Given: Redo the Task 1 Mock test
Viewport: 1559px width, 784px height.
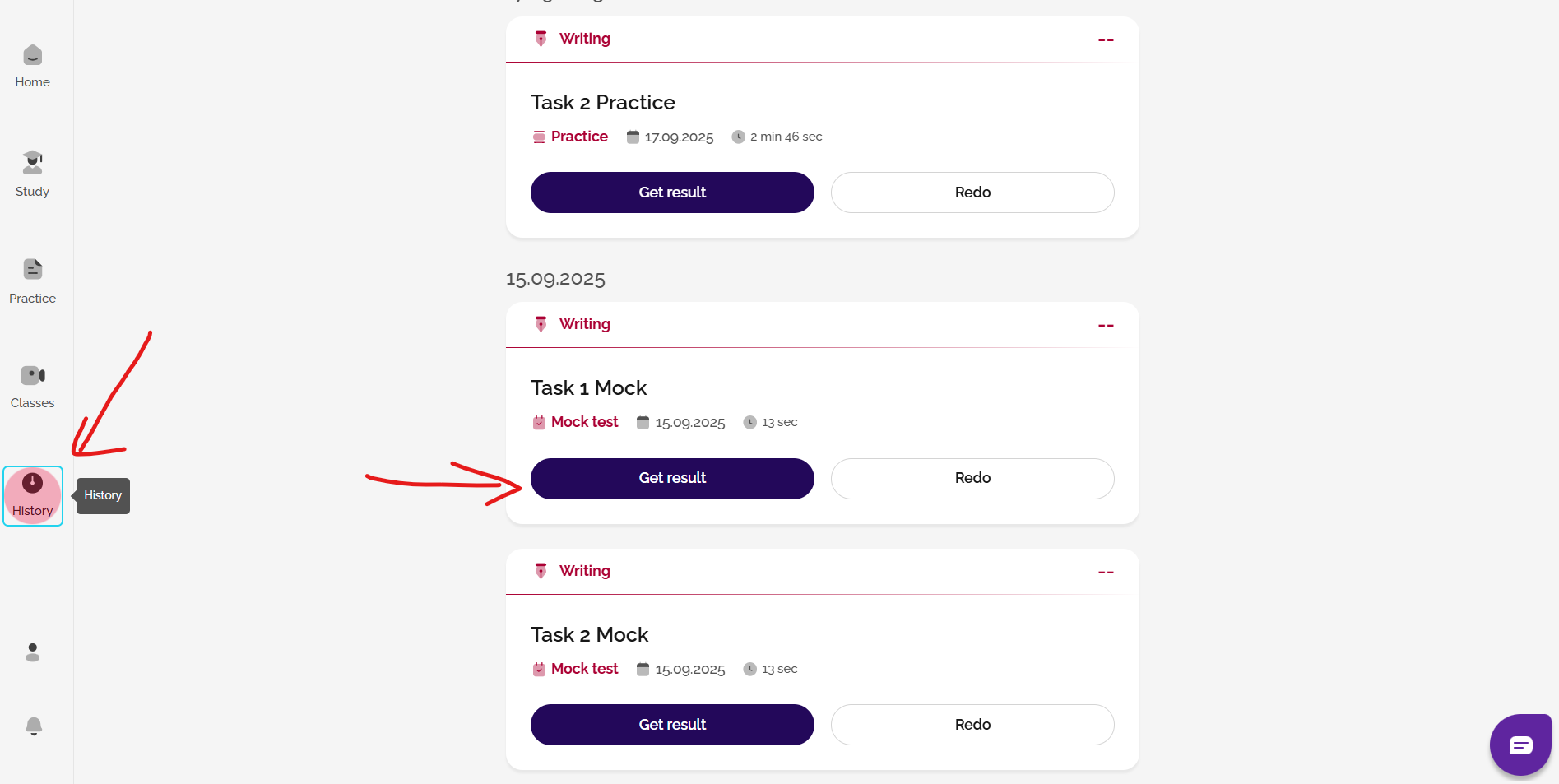Looking at the screenshot, I should pyautogui.click(x=972, y=479).
